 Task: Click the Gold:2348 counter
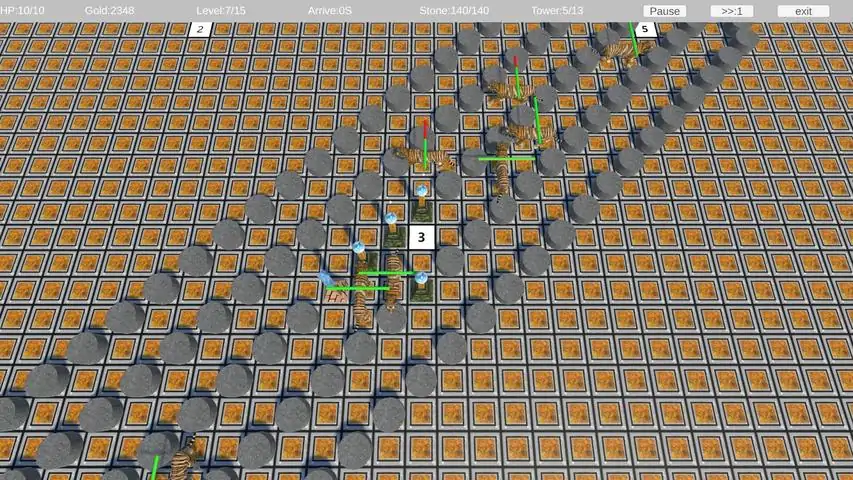(109, 10)
